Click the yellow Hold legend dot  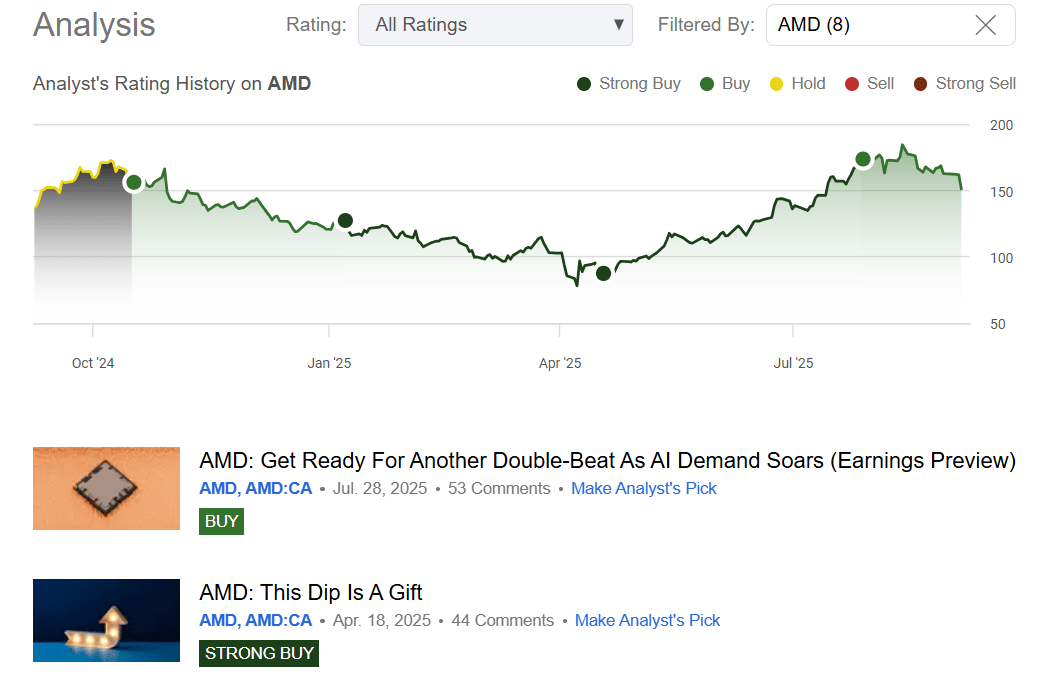(776, 84)
